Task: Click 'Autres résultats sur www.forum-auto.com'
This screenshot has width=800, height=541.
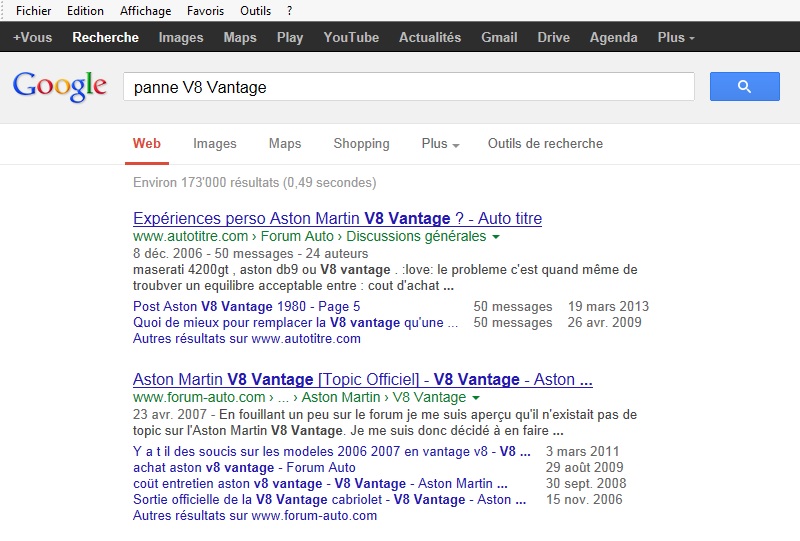Action: (x=255, y=515)
